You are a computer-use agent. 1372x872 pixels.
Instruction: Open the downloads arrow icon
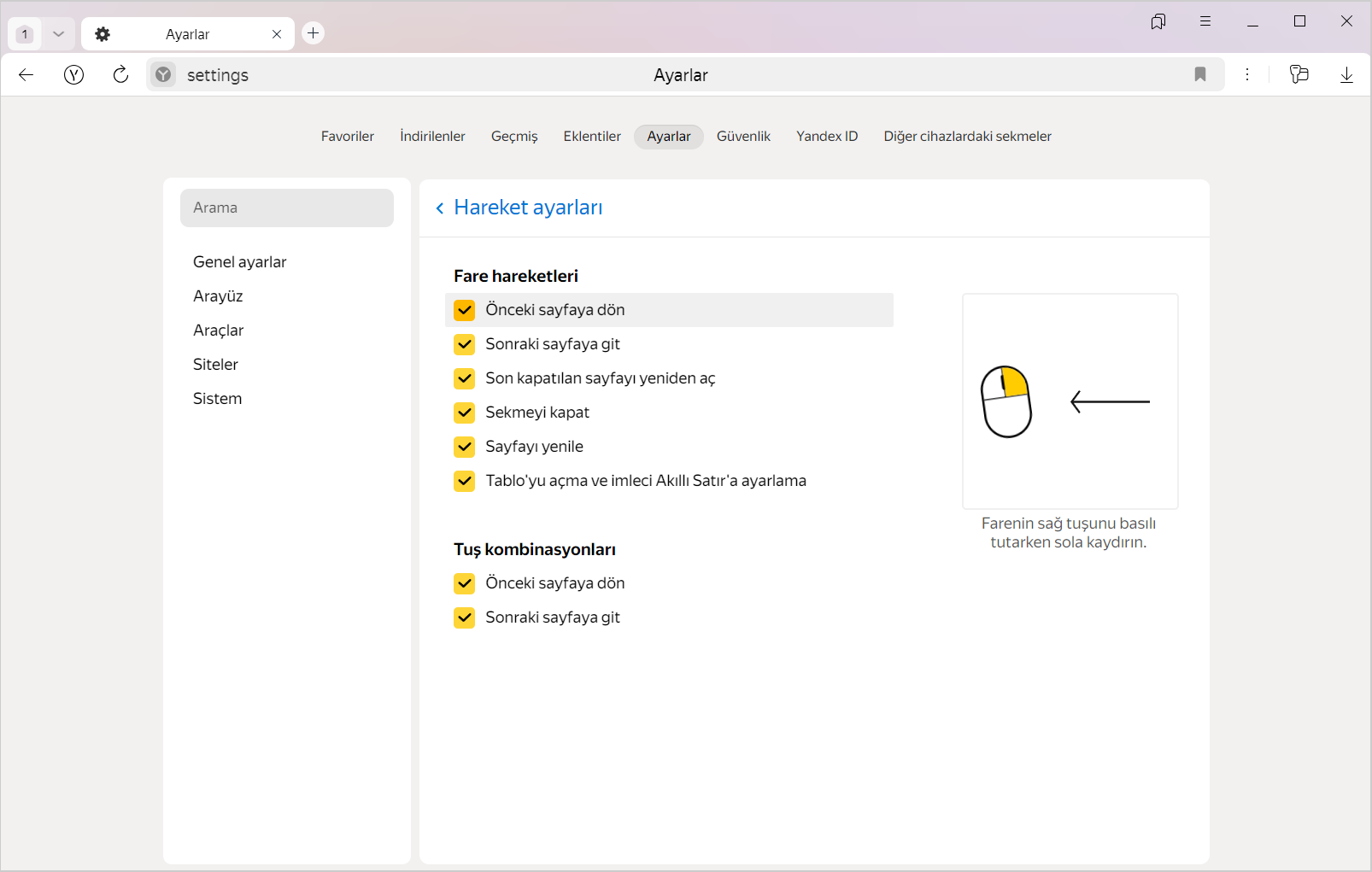1346,75
